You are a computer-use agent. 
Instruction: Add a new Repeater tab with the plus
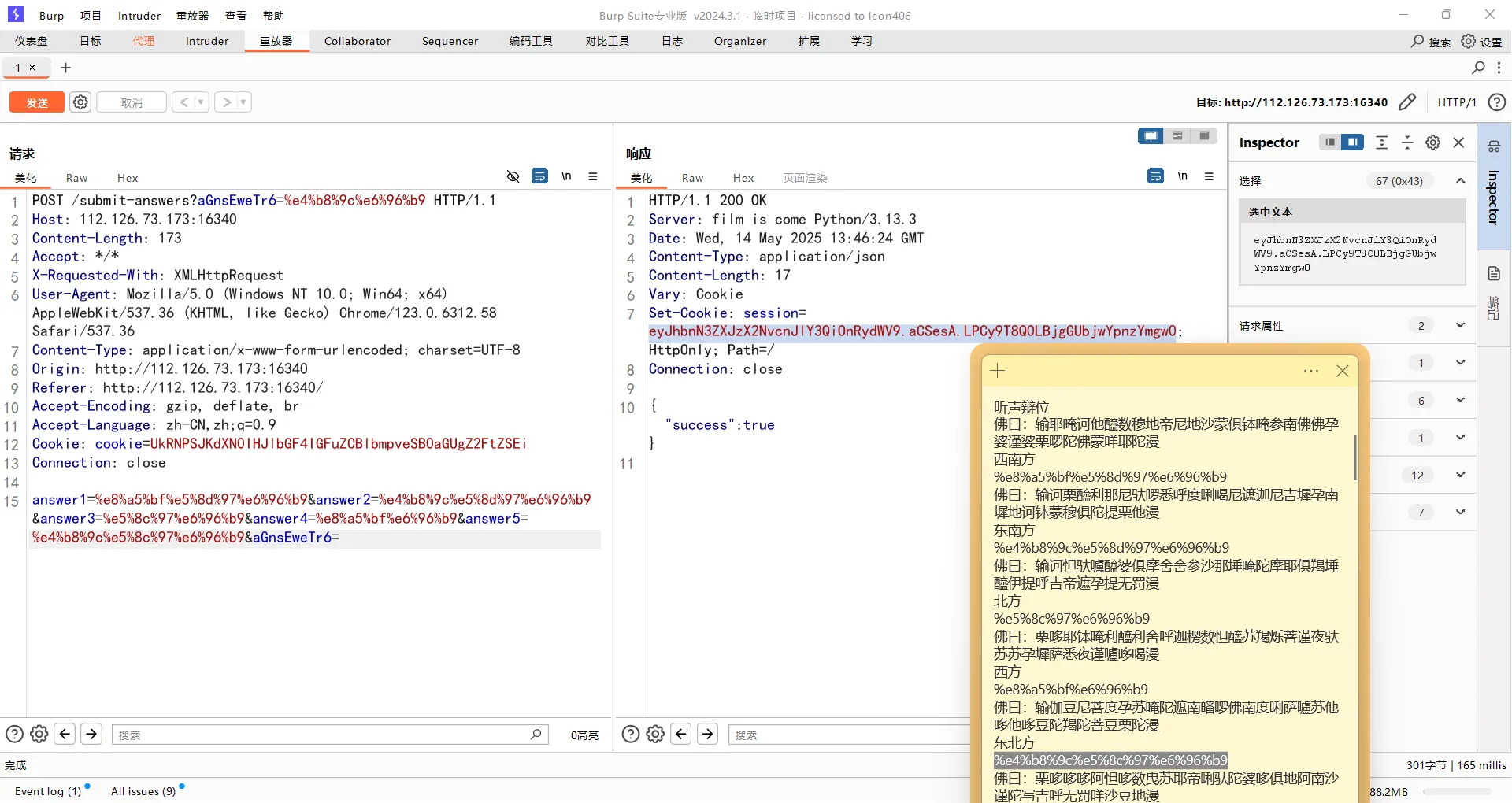point(66,68)
